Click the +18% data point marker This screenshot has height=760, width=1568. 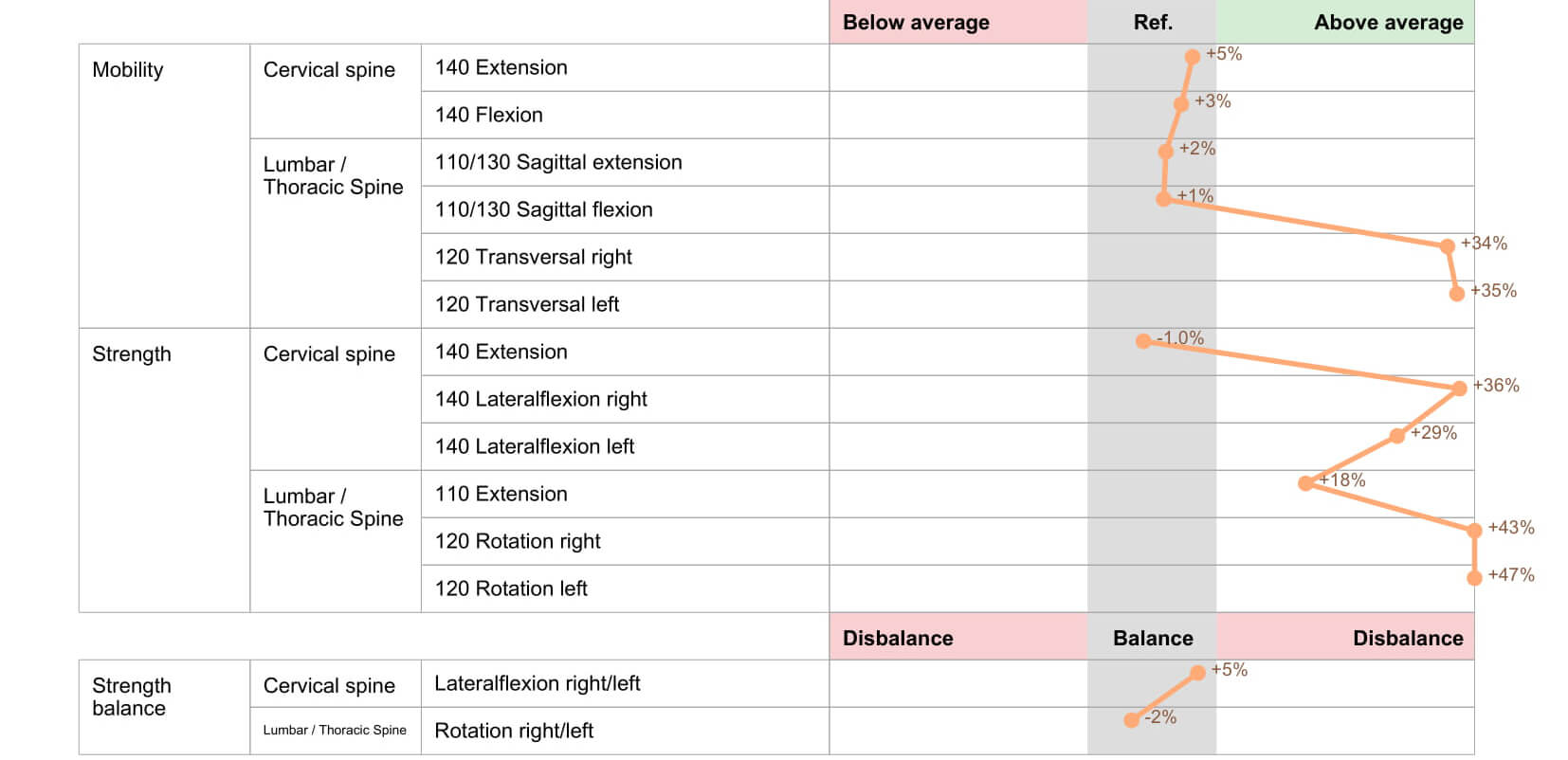1305,483
